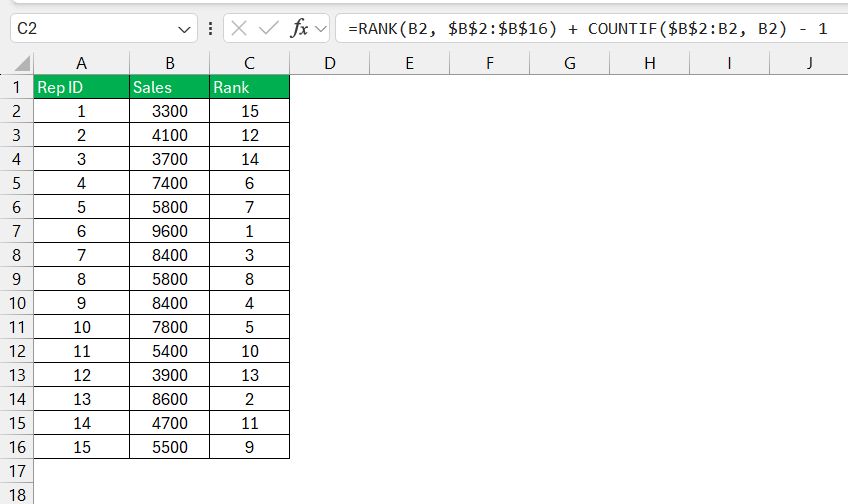
Task: Open the Name Box dropdown arrow
Action: (184, 29)
